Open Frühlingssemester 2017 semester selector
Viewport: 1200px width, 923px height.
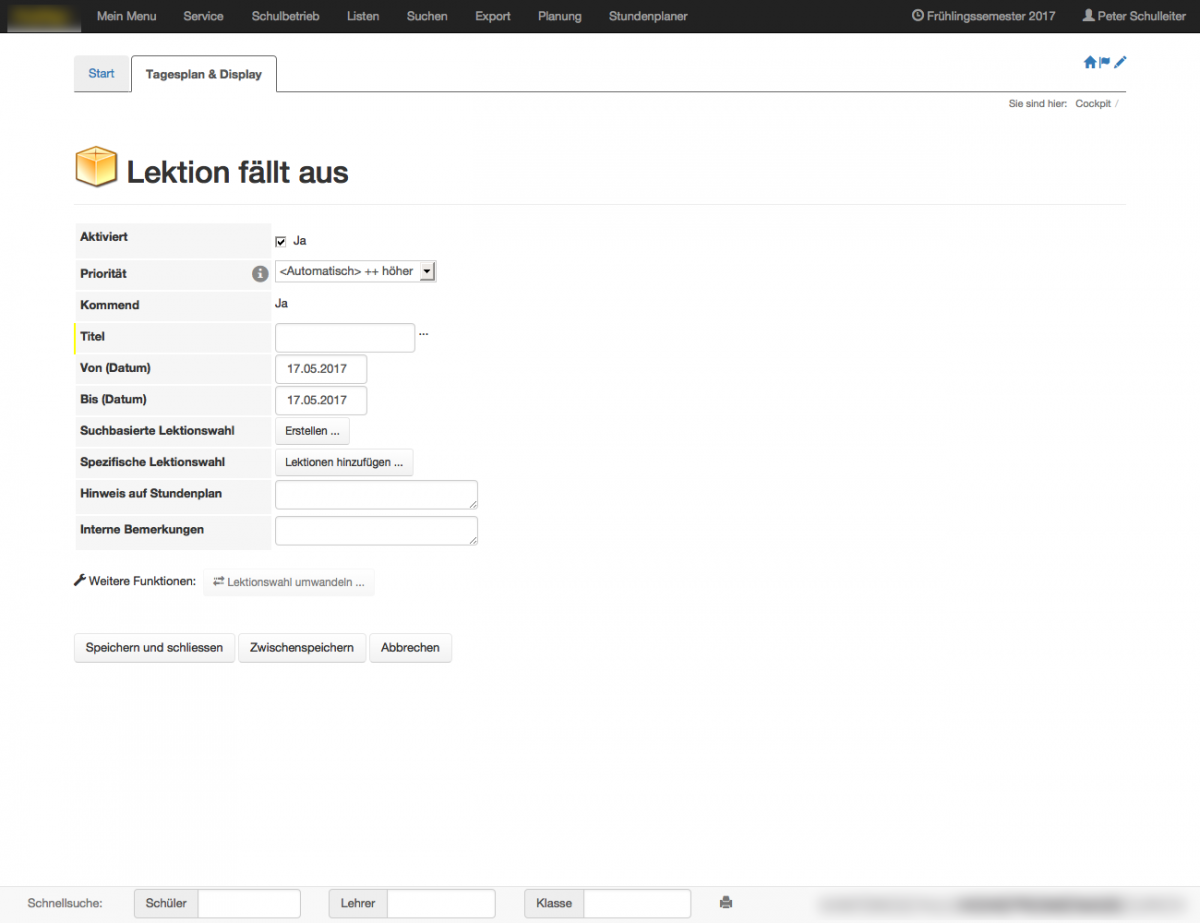(x=983, y=16)
